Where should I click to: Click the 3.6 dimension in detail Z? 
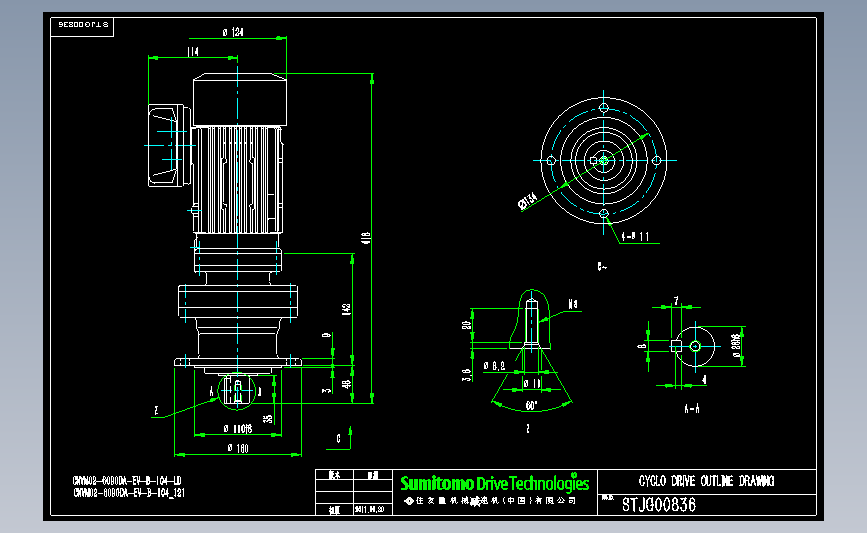point(467,375)
